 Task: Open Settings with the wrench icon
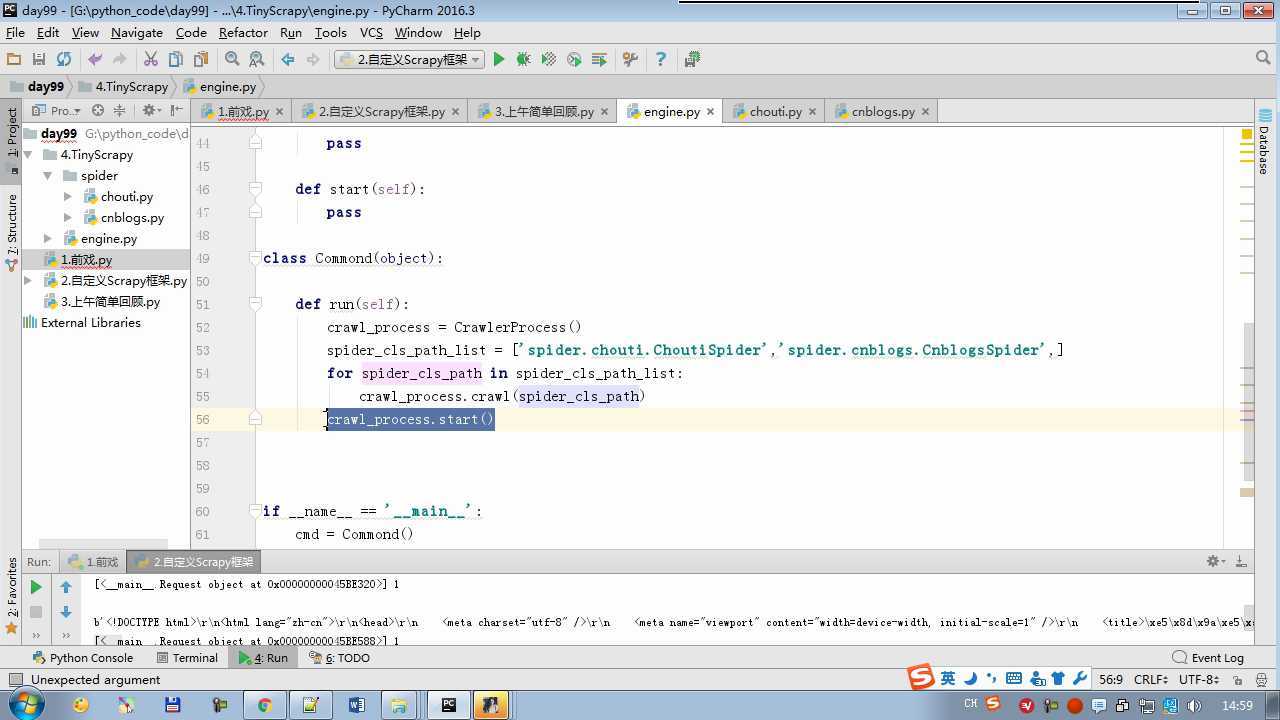coord(630,60)
